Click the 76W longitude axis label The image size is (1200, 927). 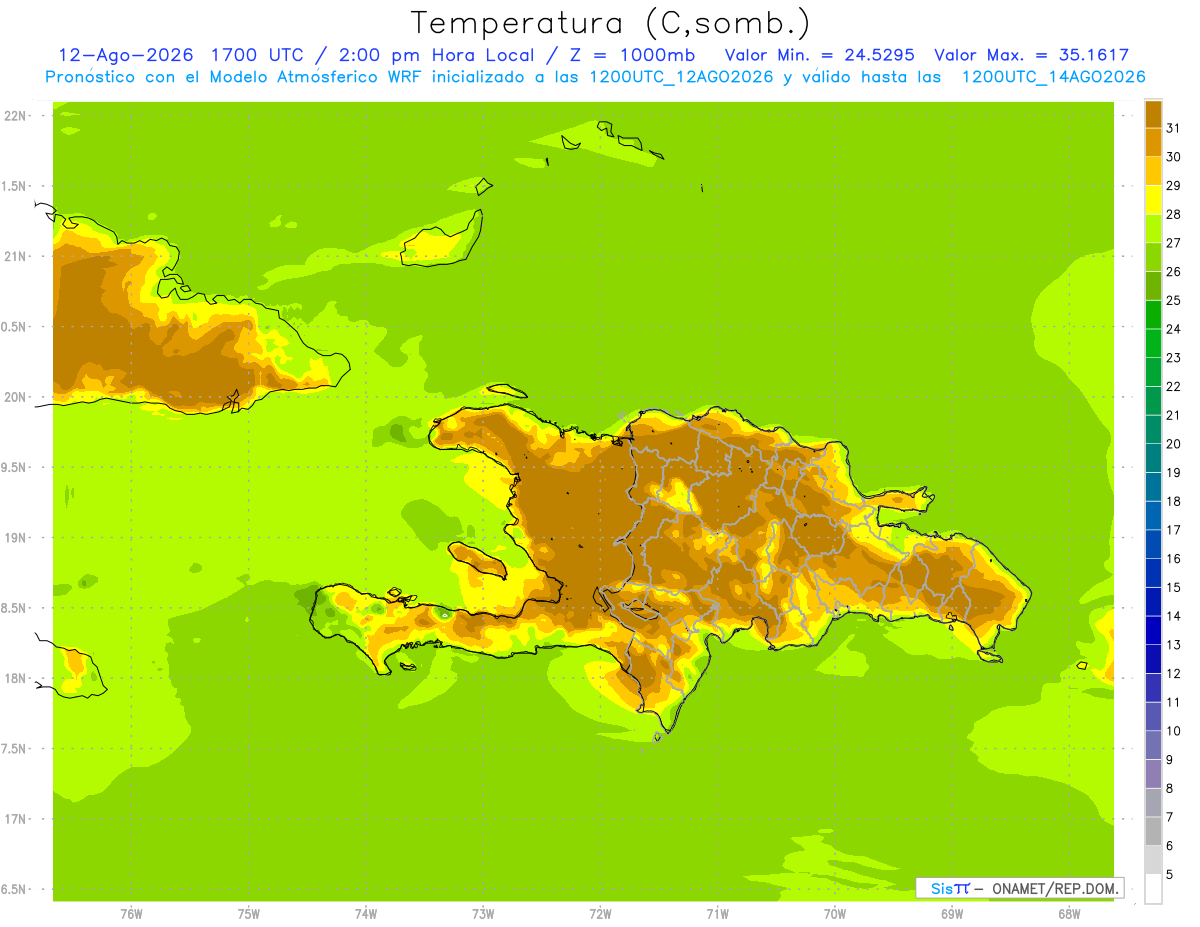coord(131,913)
